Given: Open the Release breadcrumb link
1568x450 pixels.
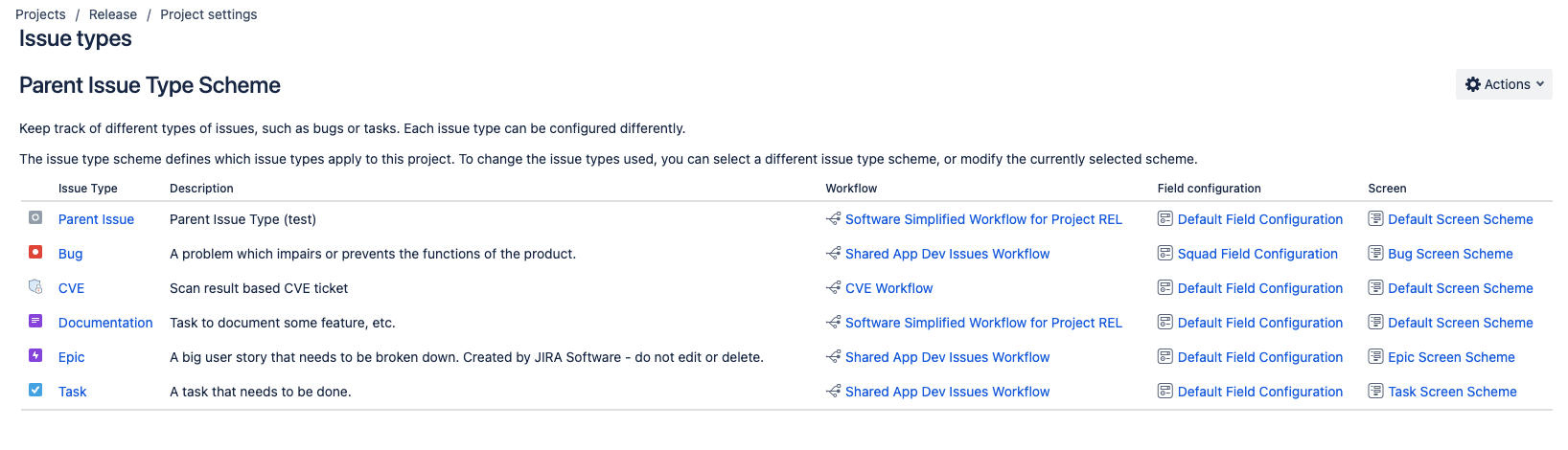Looking at the screenshot, I should coord(113,14).
